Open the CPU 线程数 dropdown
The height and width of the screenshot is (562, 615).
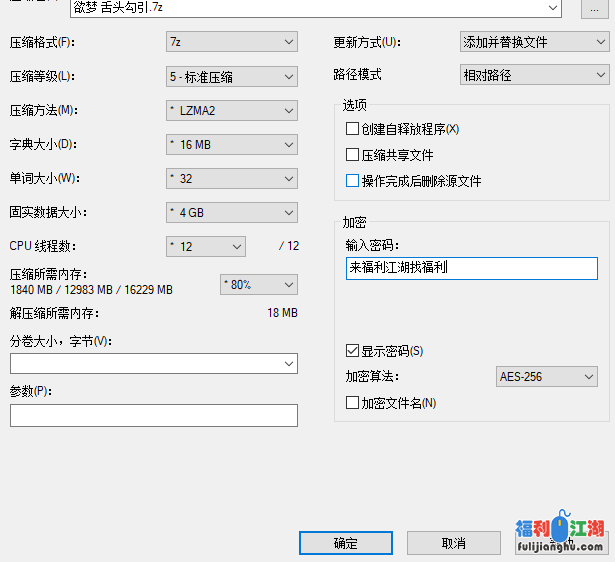[x=206, y=246]
